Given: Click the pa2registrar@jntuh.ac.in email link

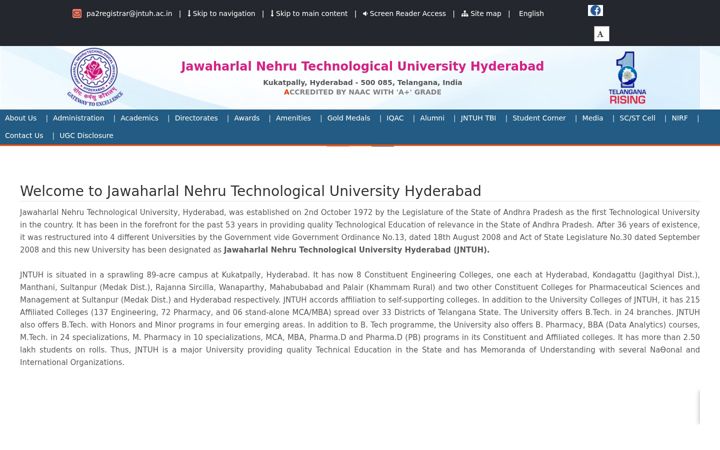Looking at the screenshot, I should point(129,14).
